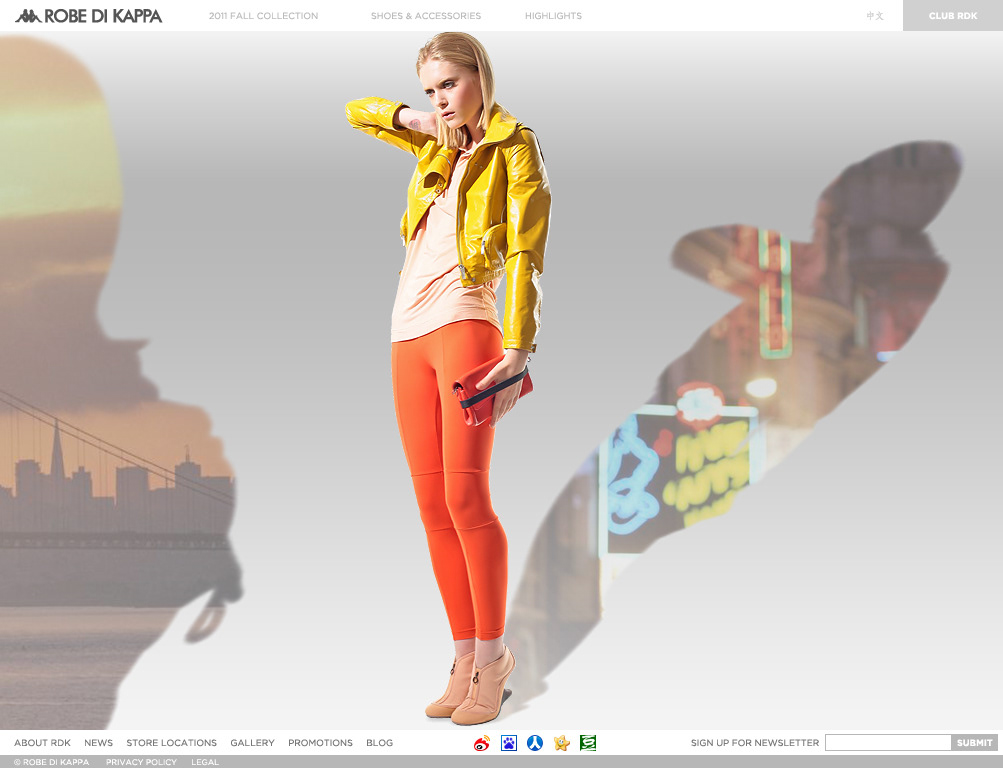Open the Blog link
The image size is (1003, 768).
(x=379, y=743)
